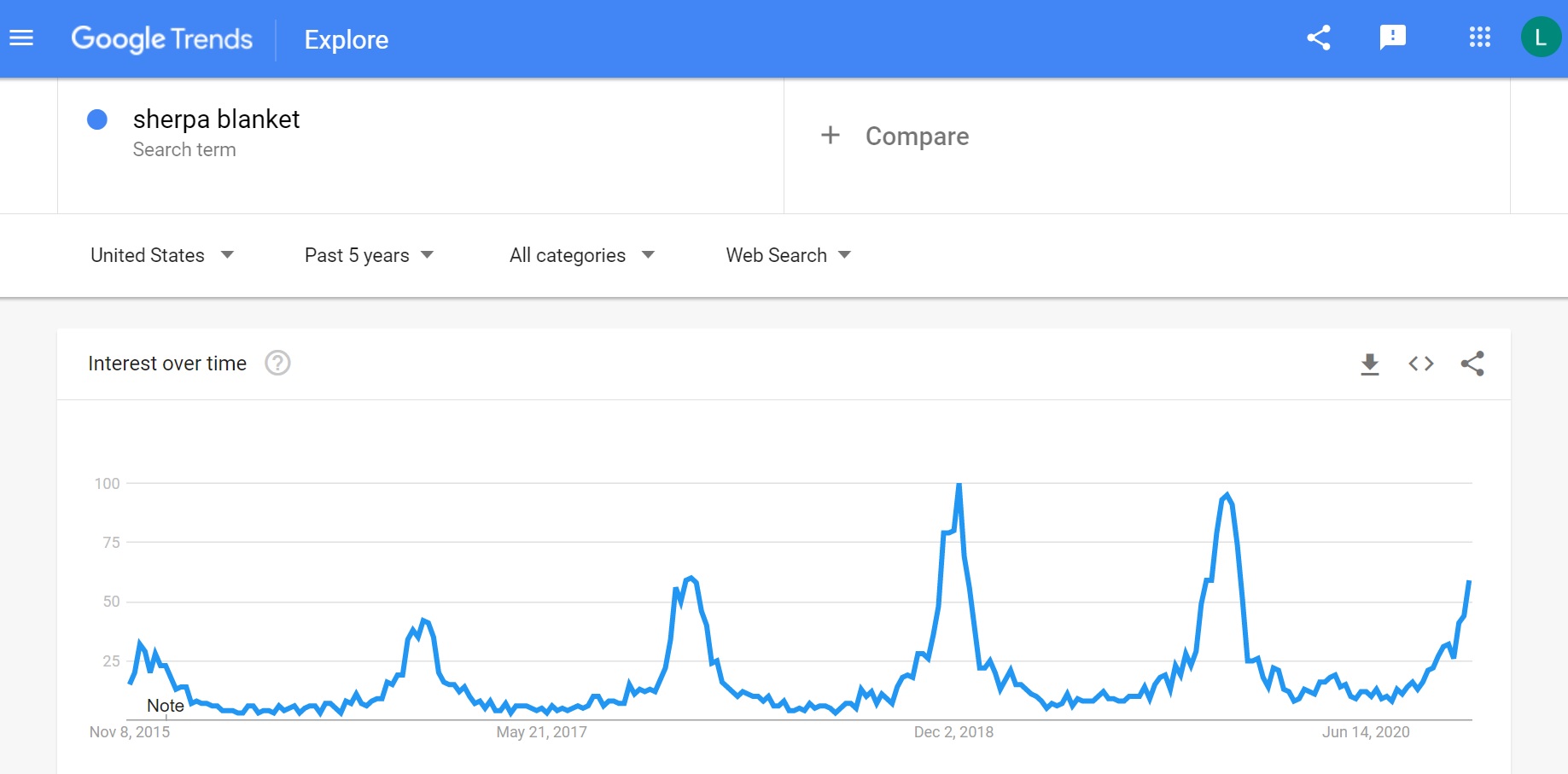The height and width of the screenshot is (774, 1568).
Task: Click the Note marker on chart
Action: point(166,706)
